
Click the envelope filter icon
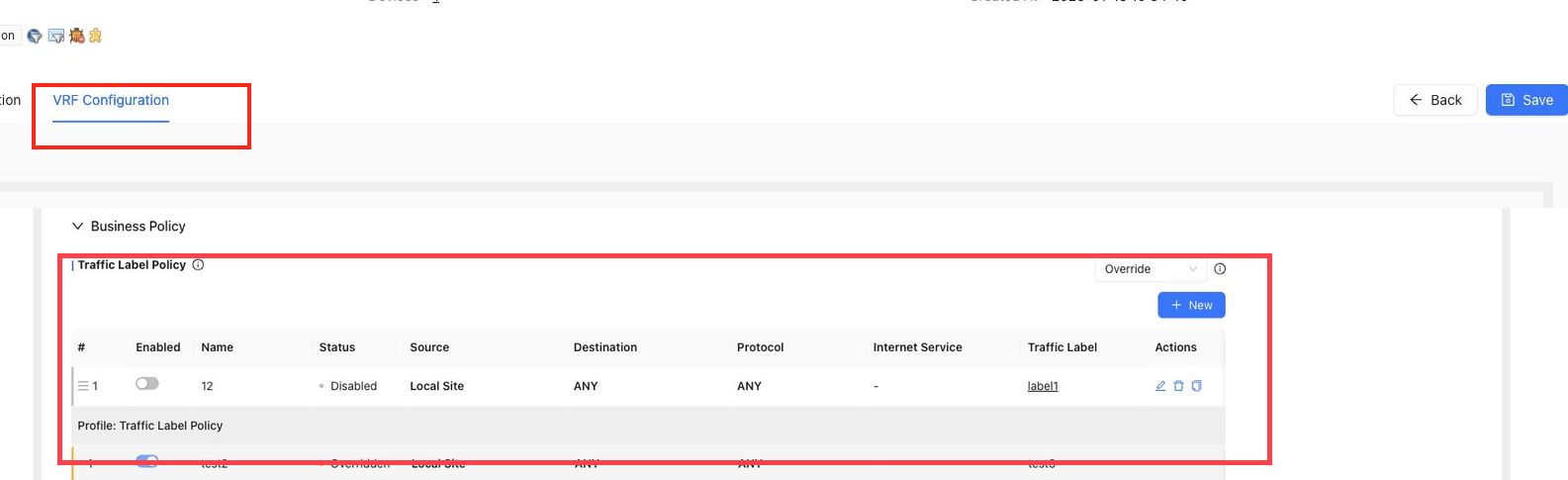[x=56, y=36]
